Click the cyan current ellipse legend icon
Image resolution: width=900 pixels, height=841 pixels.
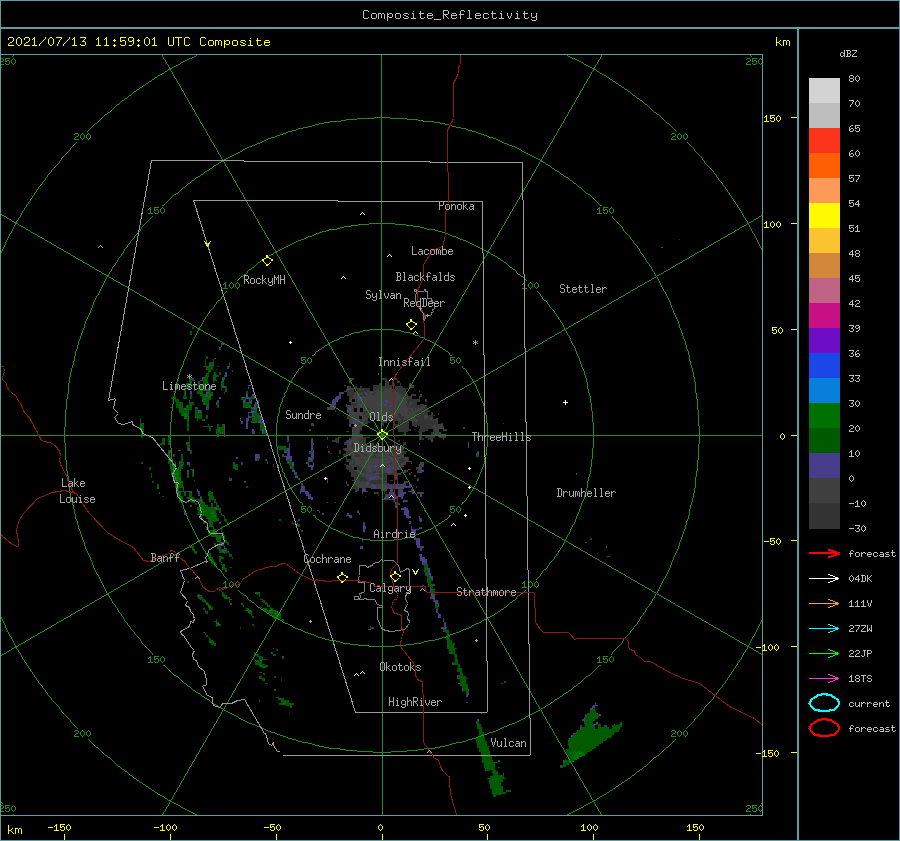(x=824, y=703)
